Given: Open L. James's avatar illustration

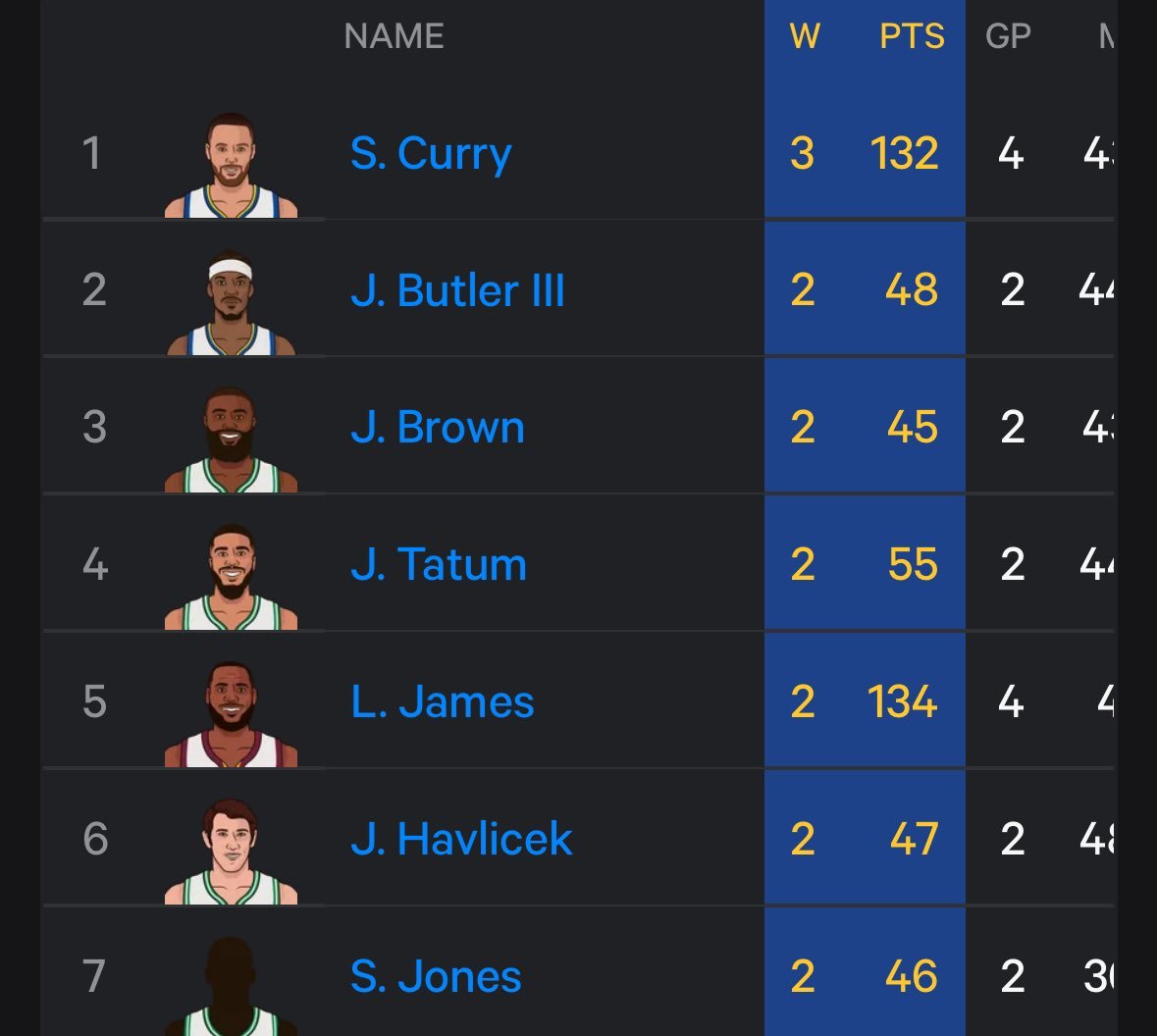Looking at the screenshot, I should pos(231,714).
